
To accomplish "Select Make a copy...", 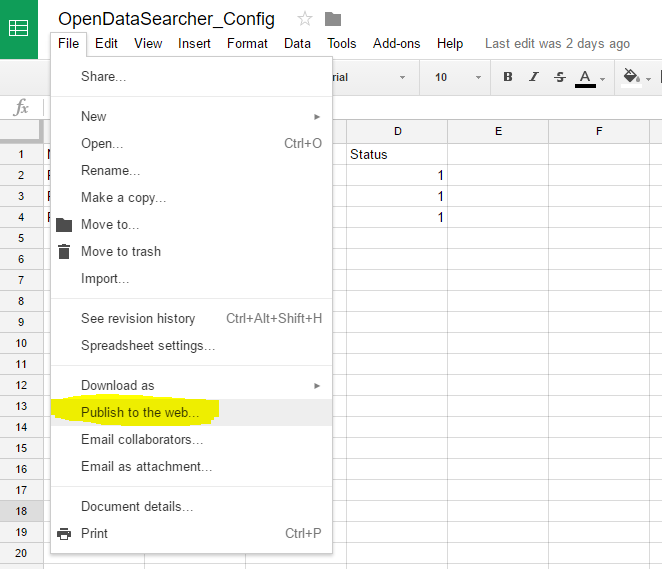I will pyautogui.click(x=191, y=198).
